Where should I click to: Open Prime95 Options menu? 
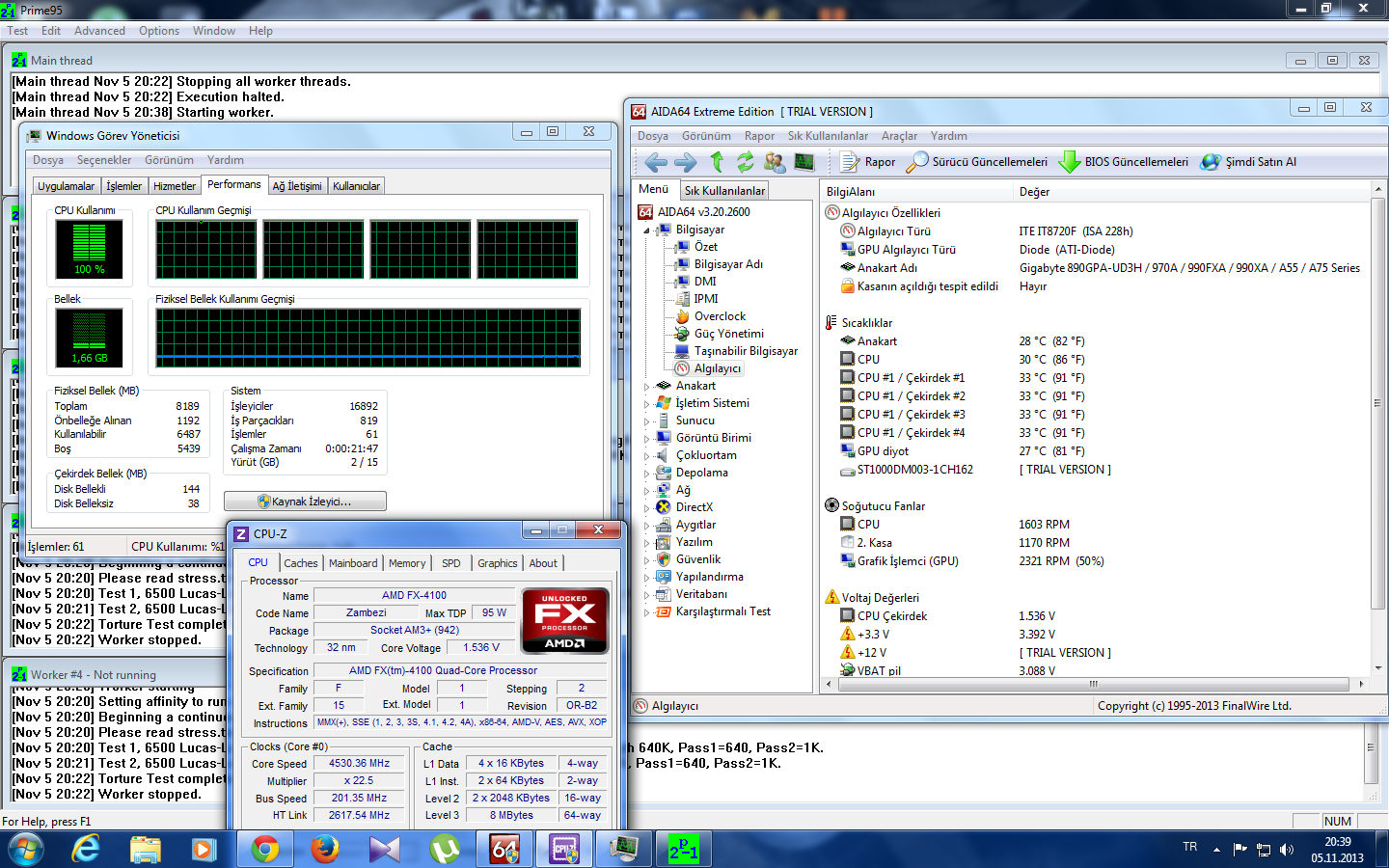[159, 31]
